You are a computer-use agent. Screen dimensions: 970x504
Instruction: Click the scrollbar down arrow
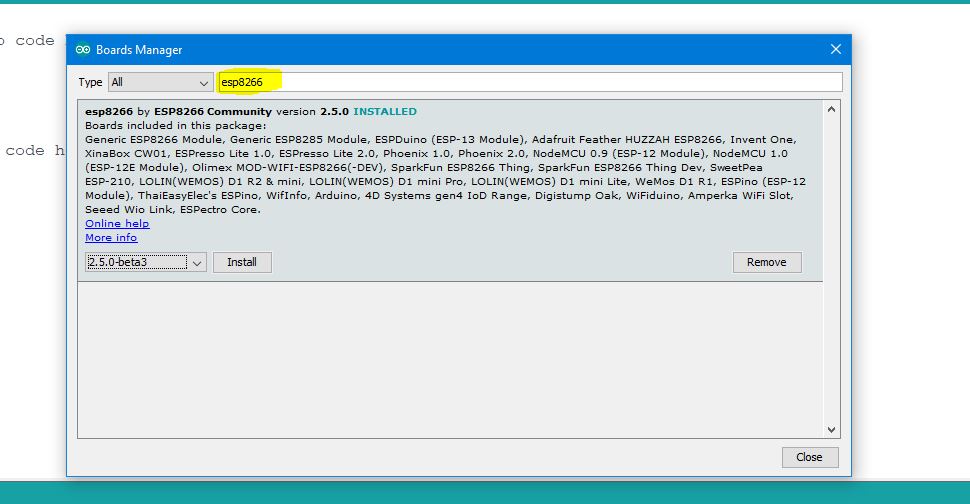(831, 430)
